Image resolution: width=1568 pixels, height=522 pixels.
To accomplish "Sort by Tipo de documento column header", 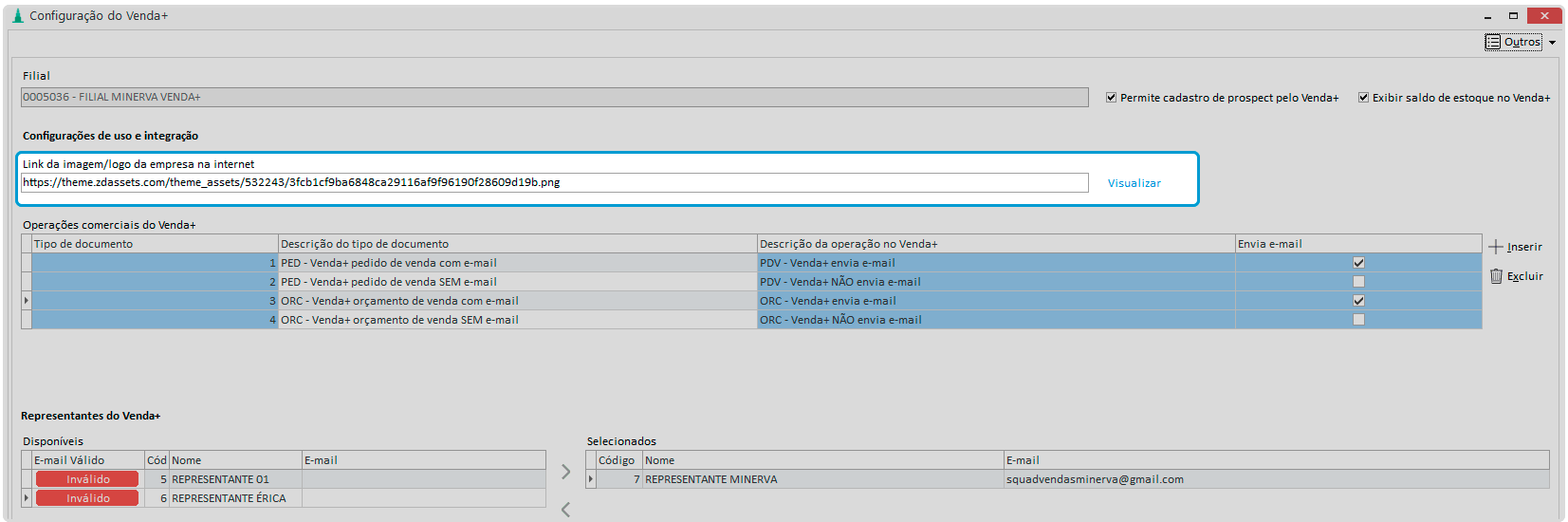I will point(155,244).
